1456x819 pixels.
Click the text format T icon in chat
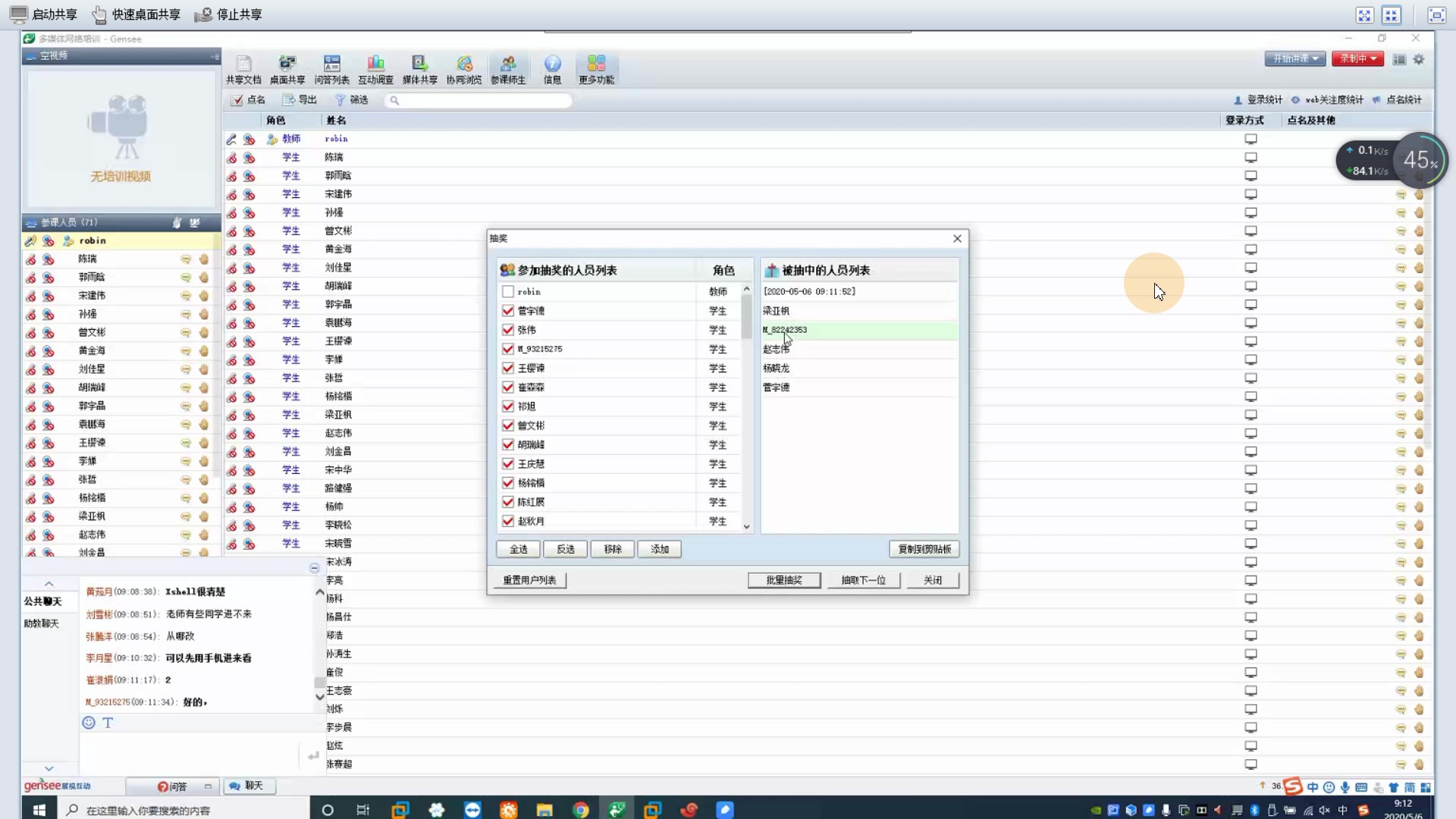[108, 723]
